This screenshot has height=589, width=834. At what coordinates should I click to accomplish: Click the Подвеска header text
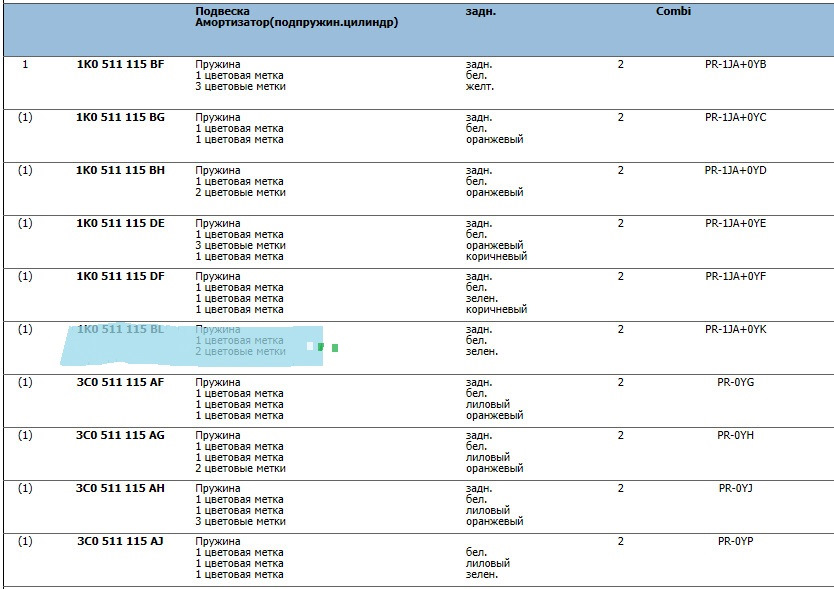pos(222,11)
